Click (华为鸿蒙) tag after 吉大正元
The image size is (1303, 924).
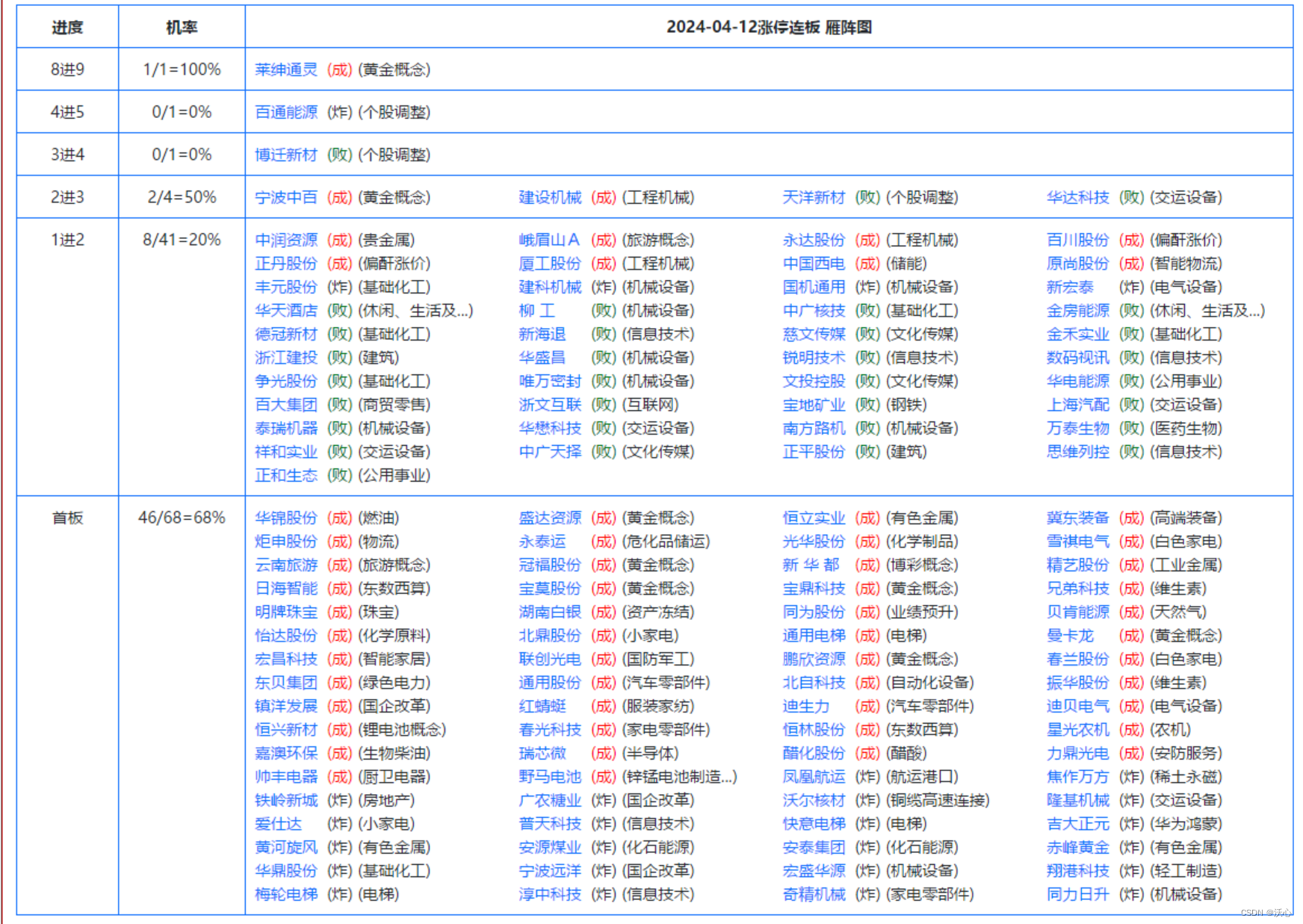pyautogui.click(x=1186, y=824)
